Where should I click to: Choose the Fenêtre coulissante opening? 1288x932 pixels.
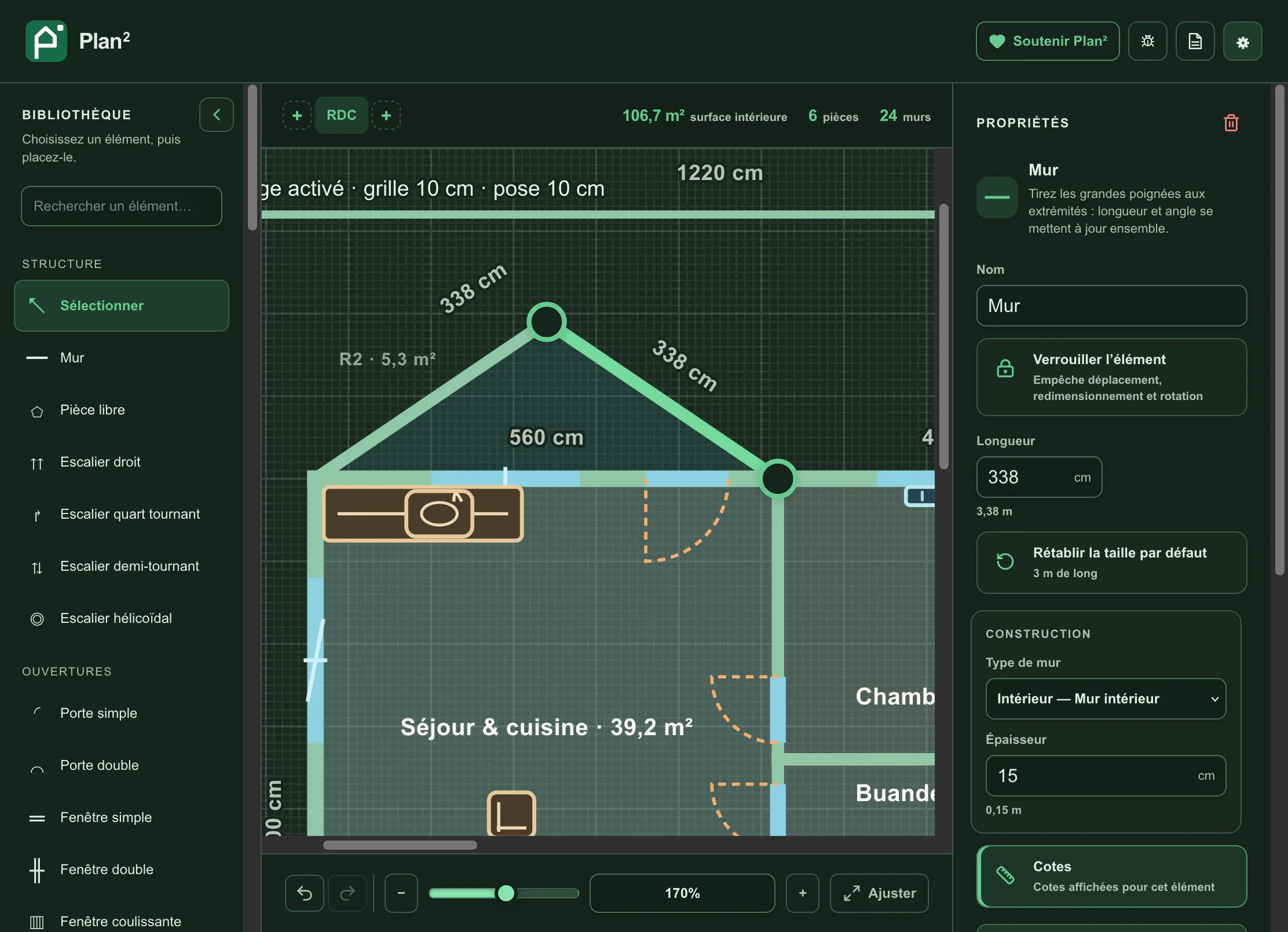[122, 921]
